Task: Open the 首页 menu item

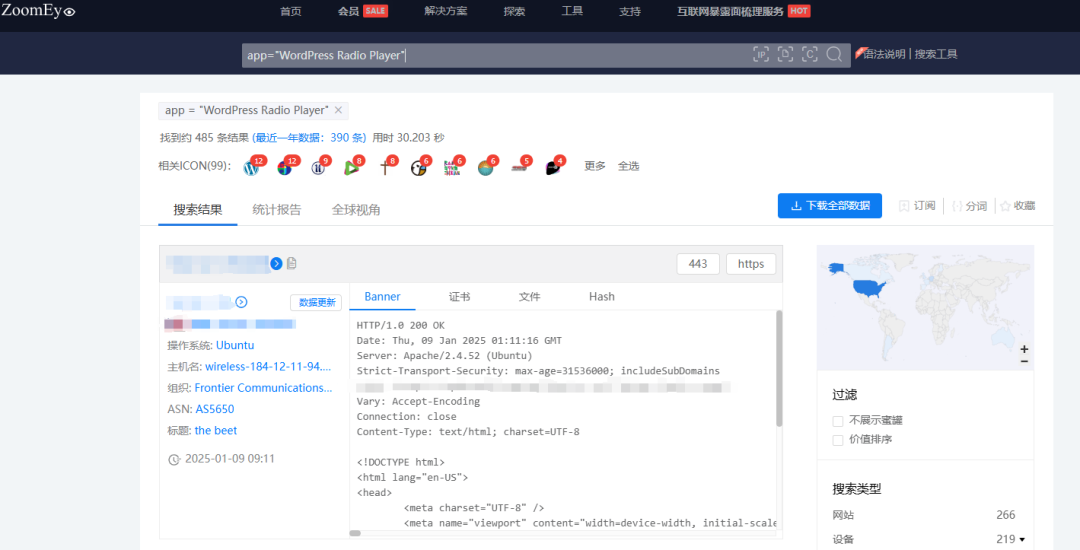Action: point(291,12)
